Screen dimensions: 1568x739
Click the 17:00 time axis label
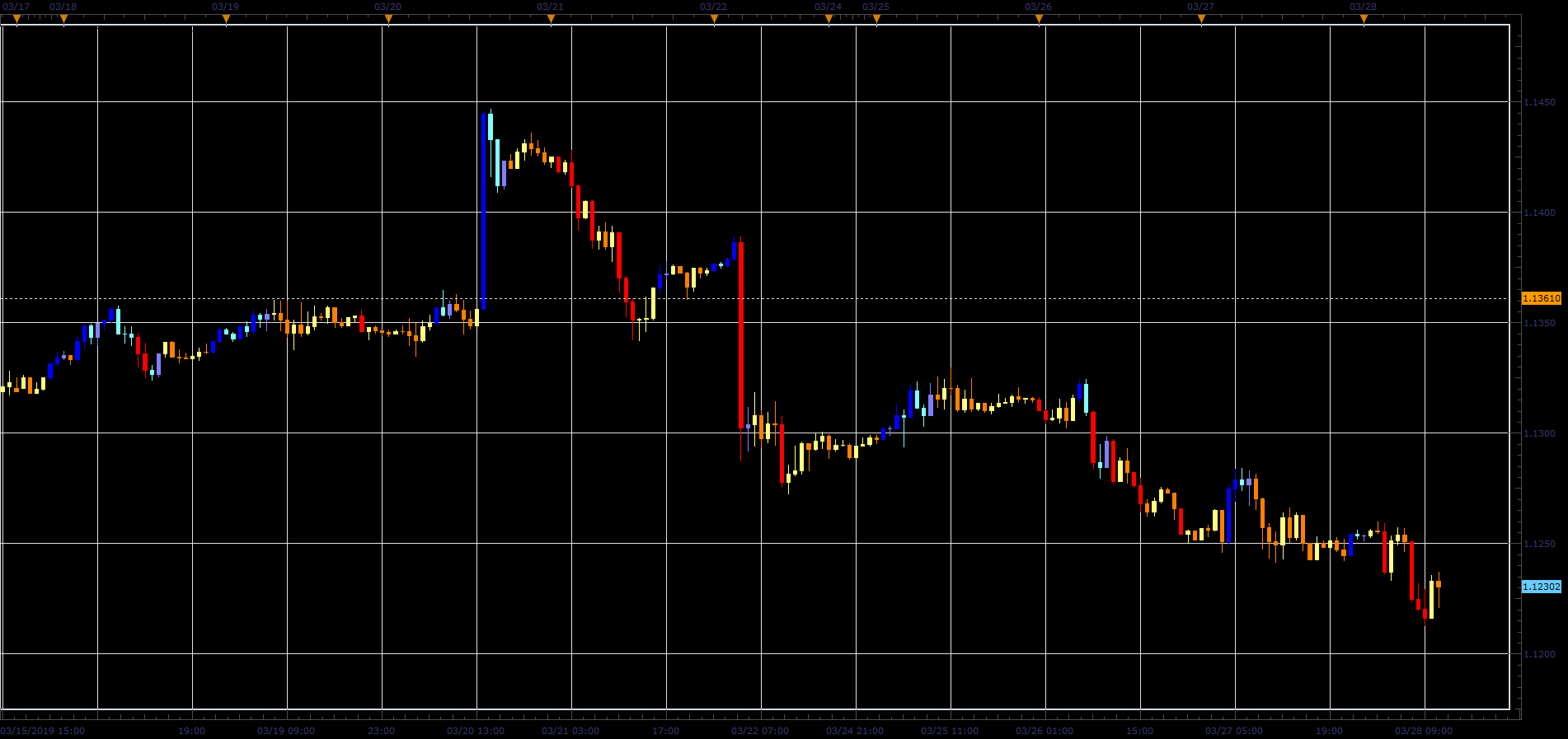pyautogui.click(x=665, y=731)
